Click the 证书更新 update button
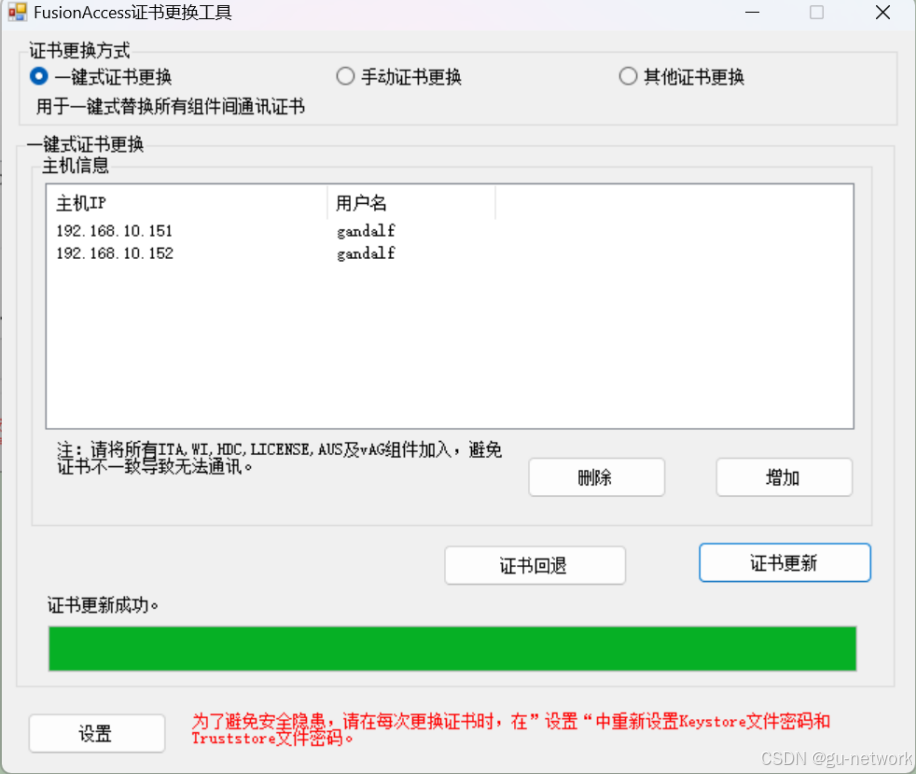This screenshot has height=774, width=916. click(785, 563)
